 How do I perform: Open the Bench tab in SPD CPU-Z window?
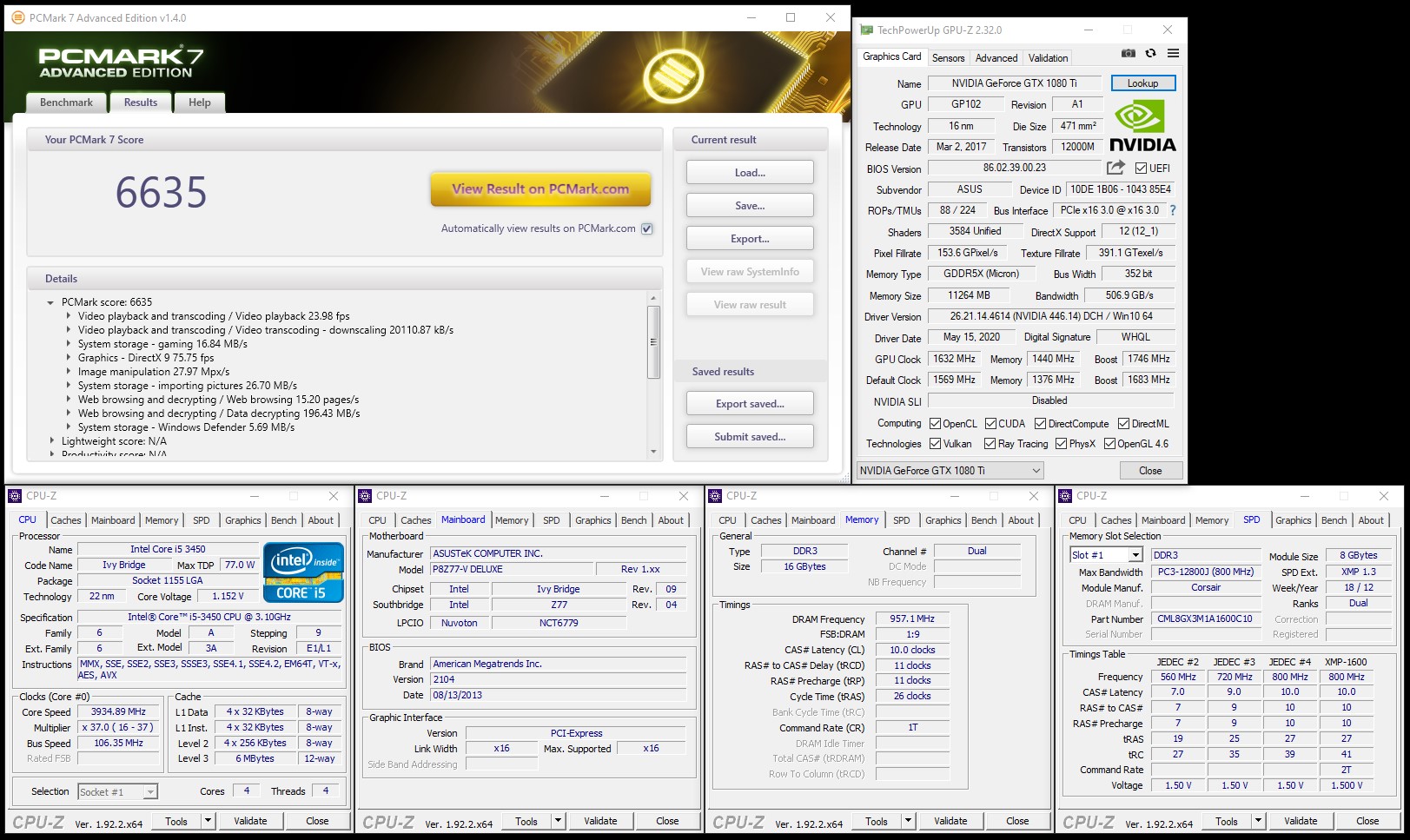(1334, 520)
